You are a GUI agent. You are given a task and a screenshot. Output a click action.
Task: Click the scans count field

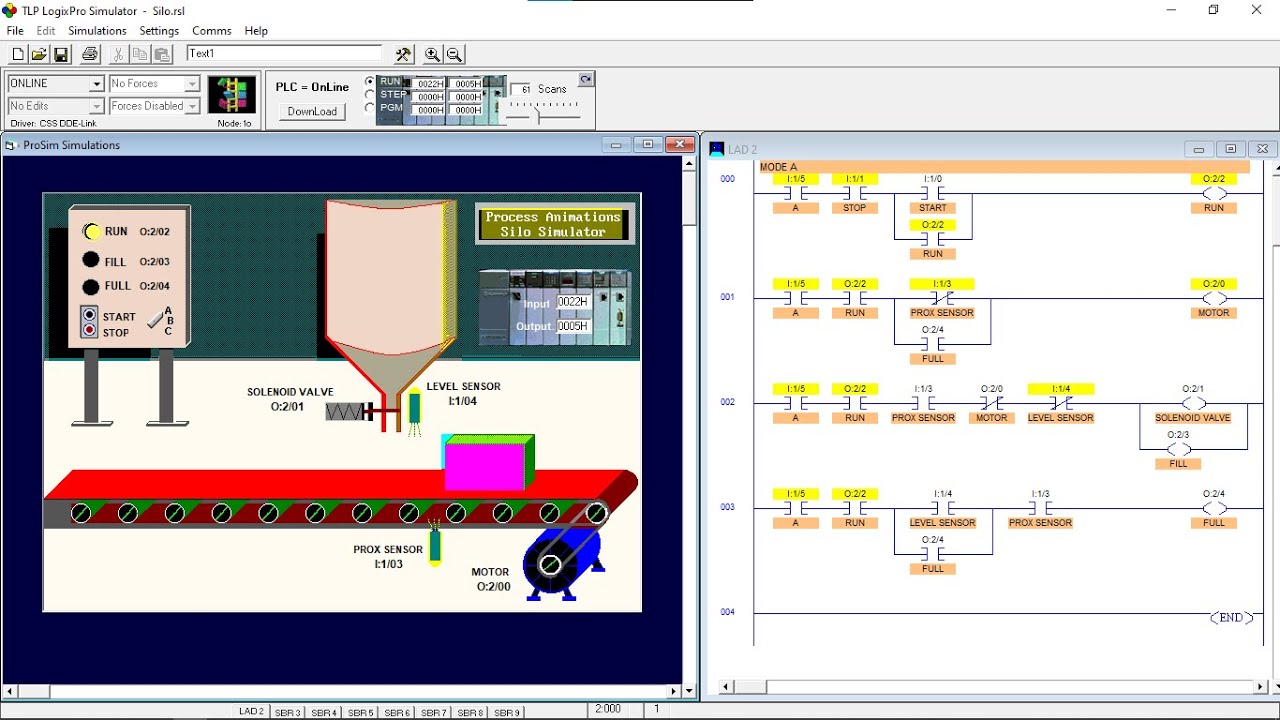coord(523,89)
